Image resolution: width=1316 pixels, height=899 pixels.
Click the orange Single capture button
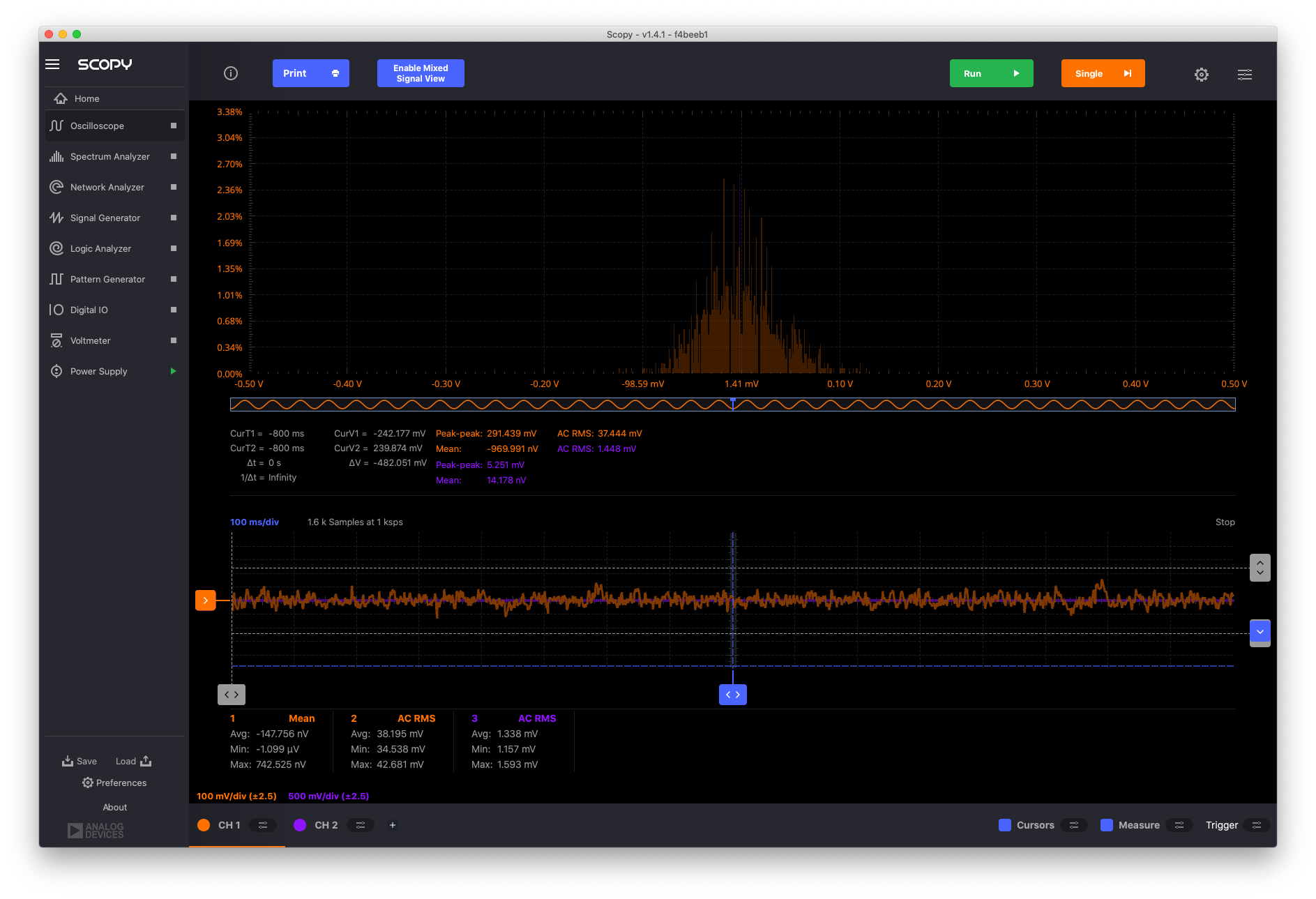[1103, 73]
